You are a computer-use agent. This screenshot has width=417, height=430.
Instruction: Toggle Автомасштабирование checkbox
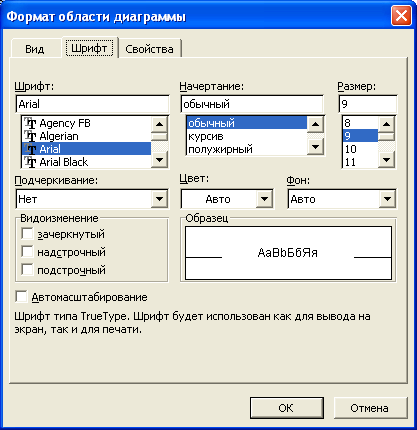click(21, 296)
